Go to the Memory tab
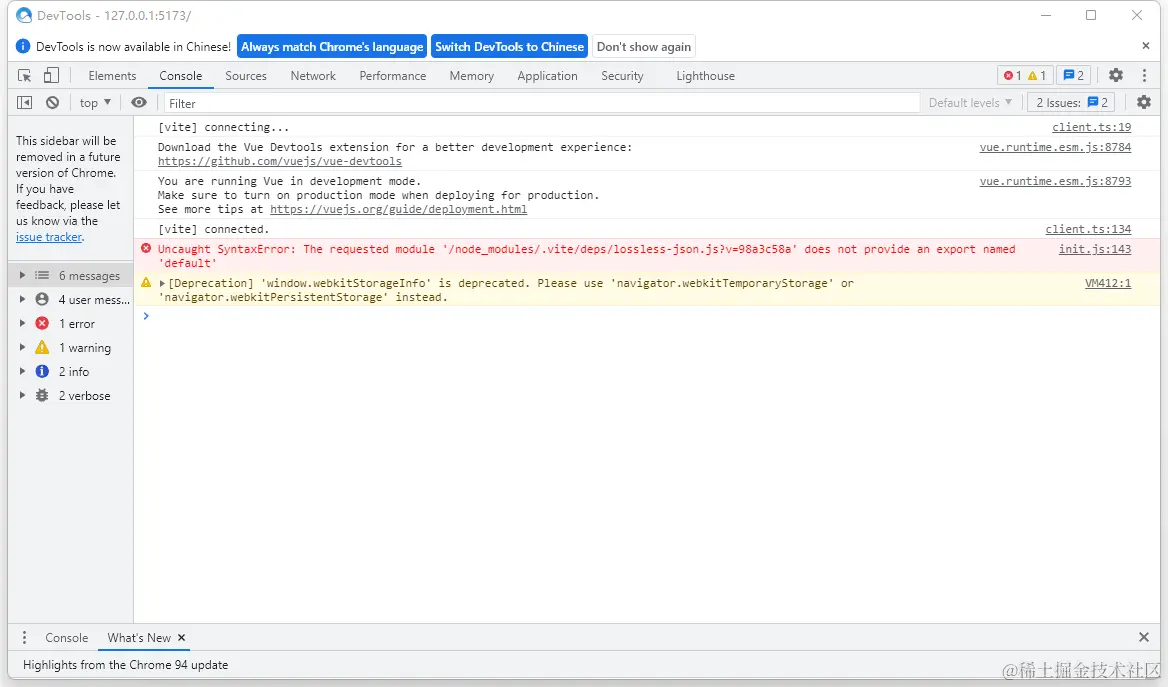 point(472,75)
